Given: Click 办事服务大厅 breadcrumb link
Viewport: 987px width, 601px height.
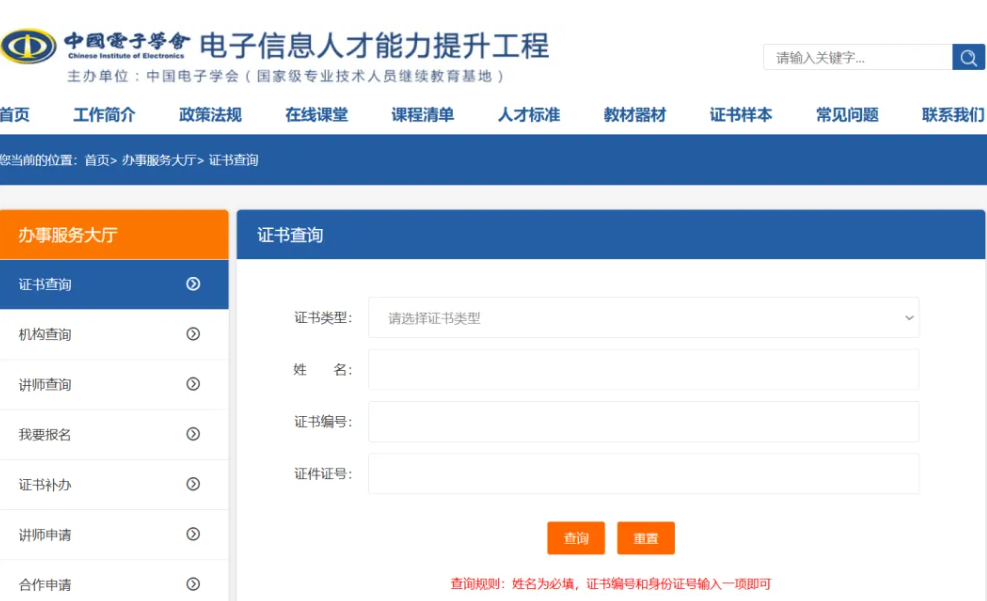Looking at the screenshot, I should point(158,160).
